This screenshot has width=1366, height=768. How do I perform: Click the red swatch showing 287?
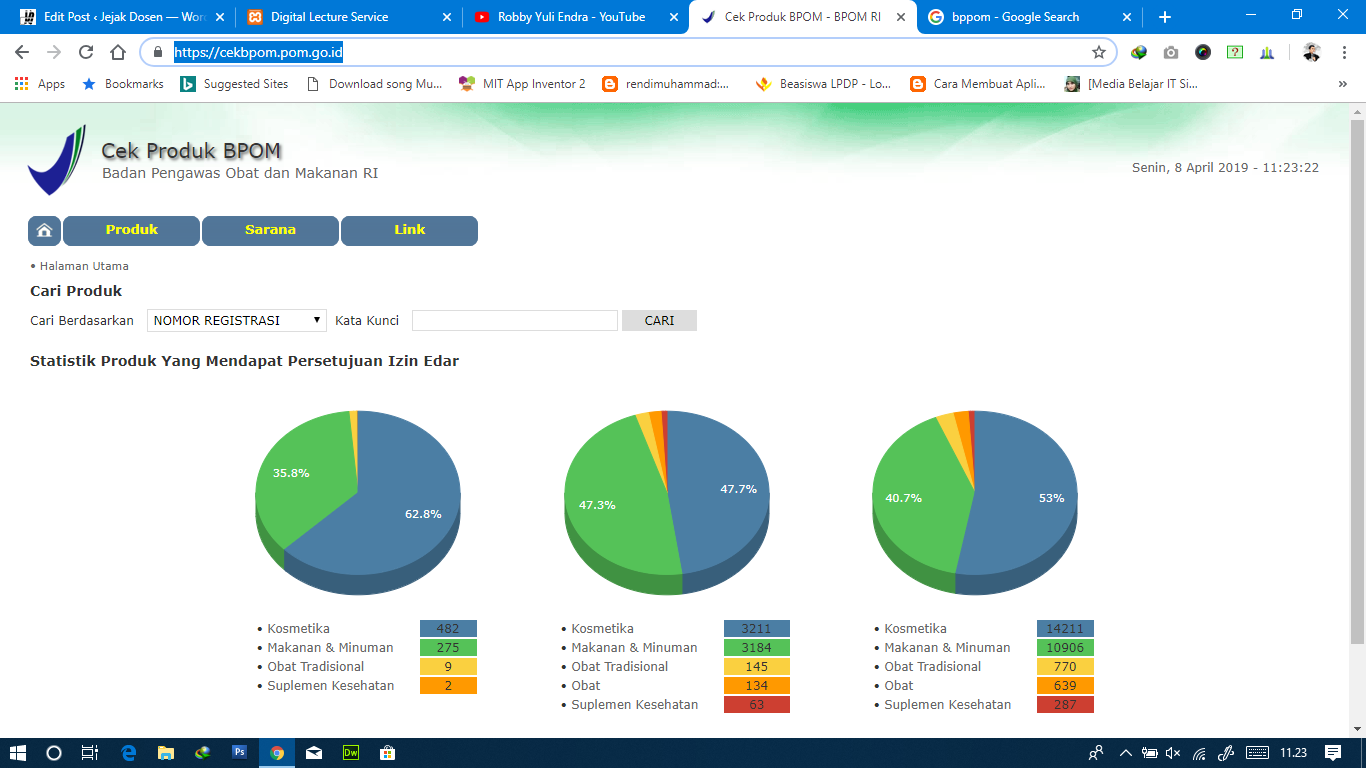pos(1065,705)
